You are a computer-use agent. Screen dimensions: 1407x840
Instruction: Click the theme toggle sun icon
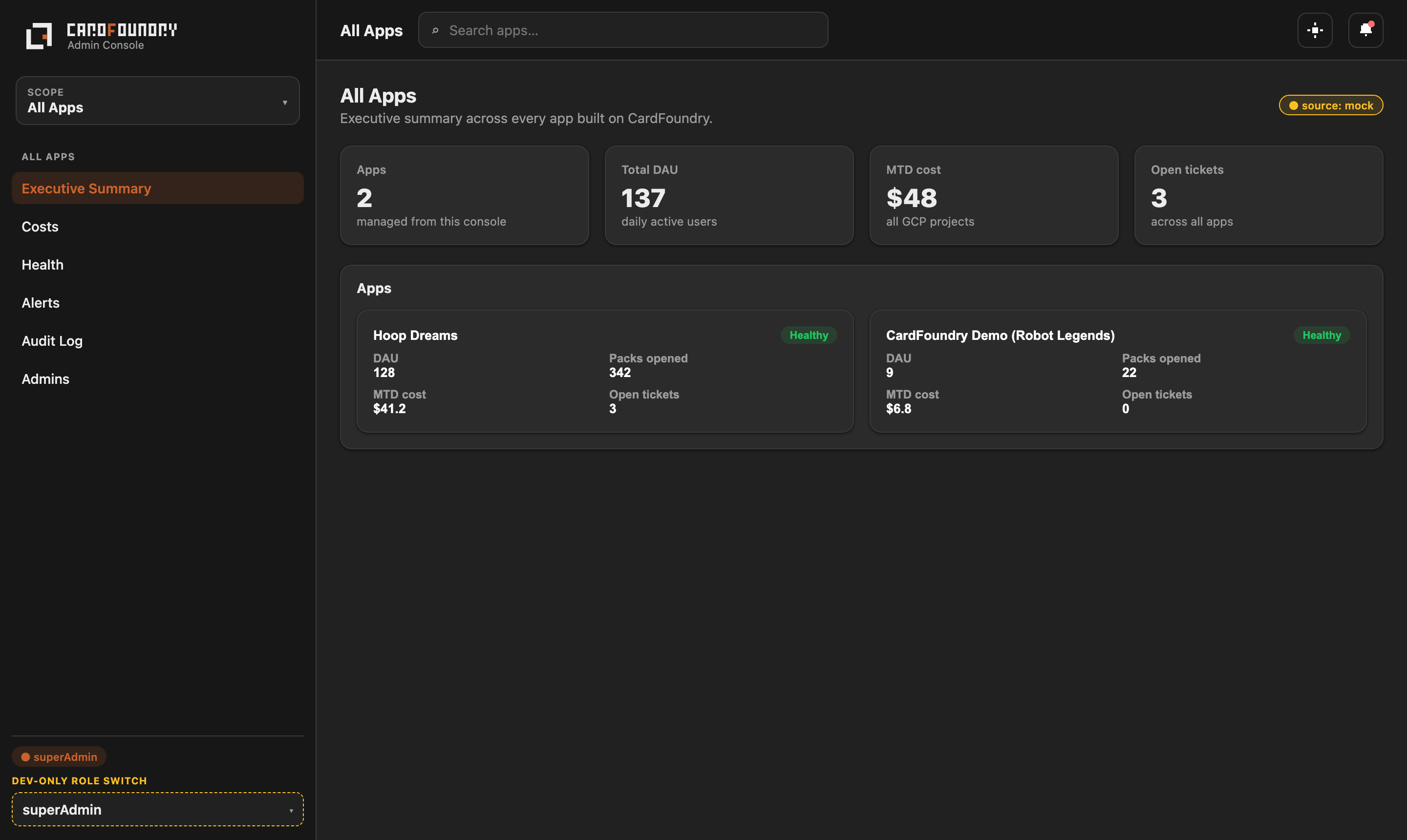coord(1315,30)
